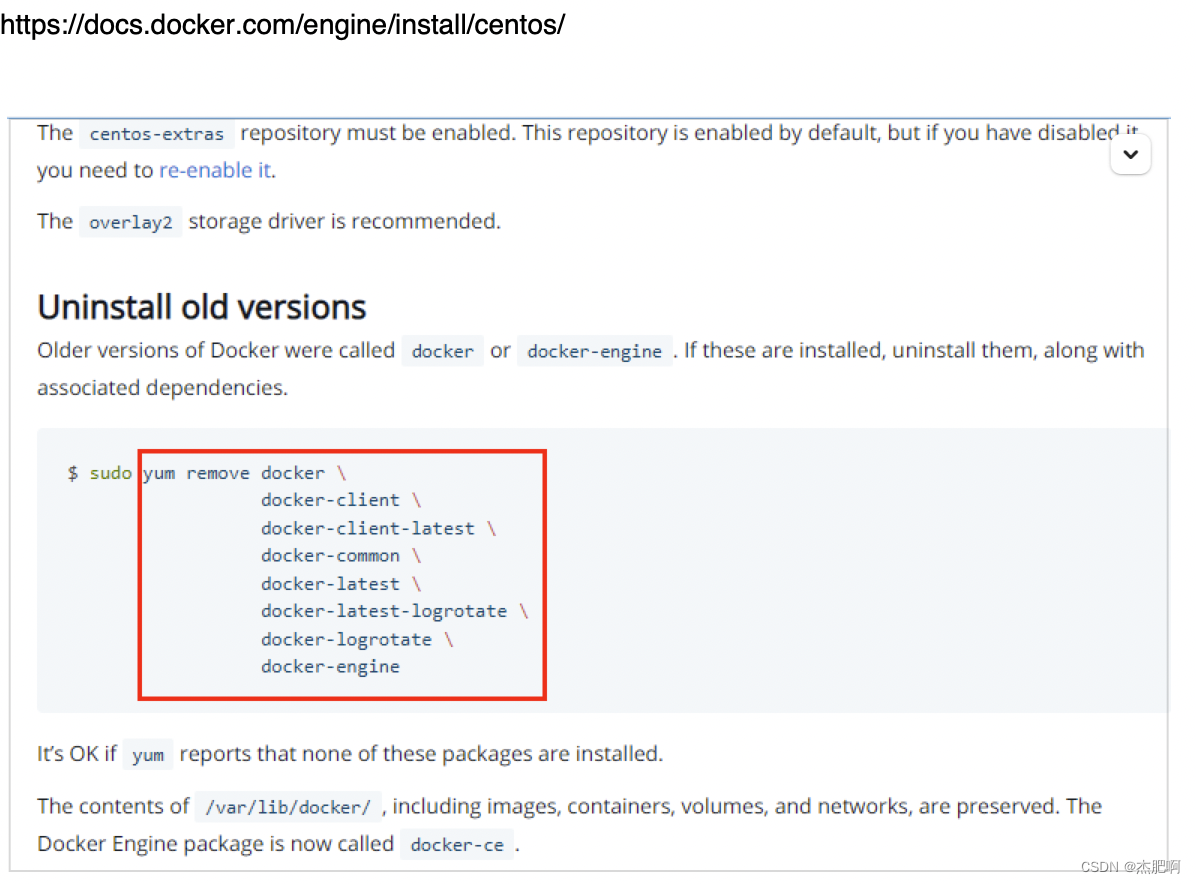Viewport: 1196px width, 884px height.
Task: Click the chevron-down collapse button
Action: point(1130,155)
